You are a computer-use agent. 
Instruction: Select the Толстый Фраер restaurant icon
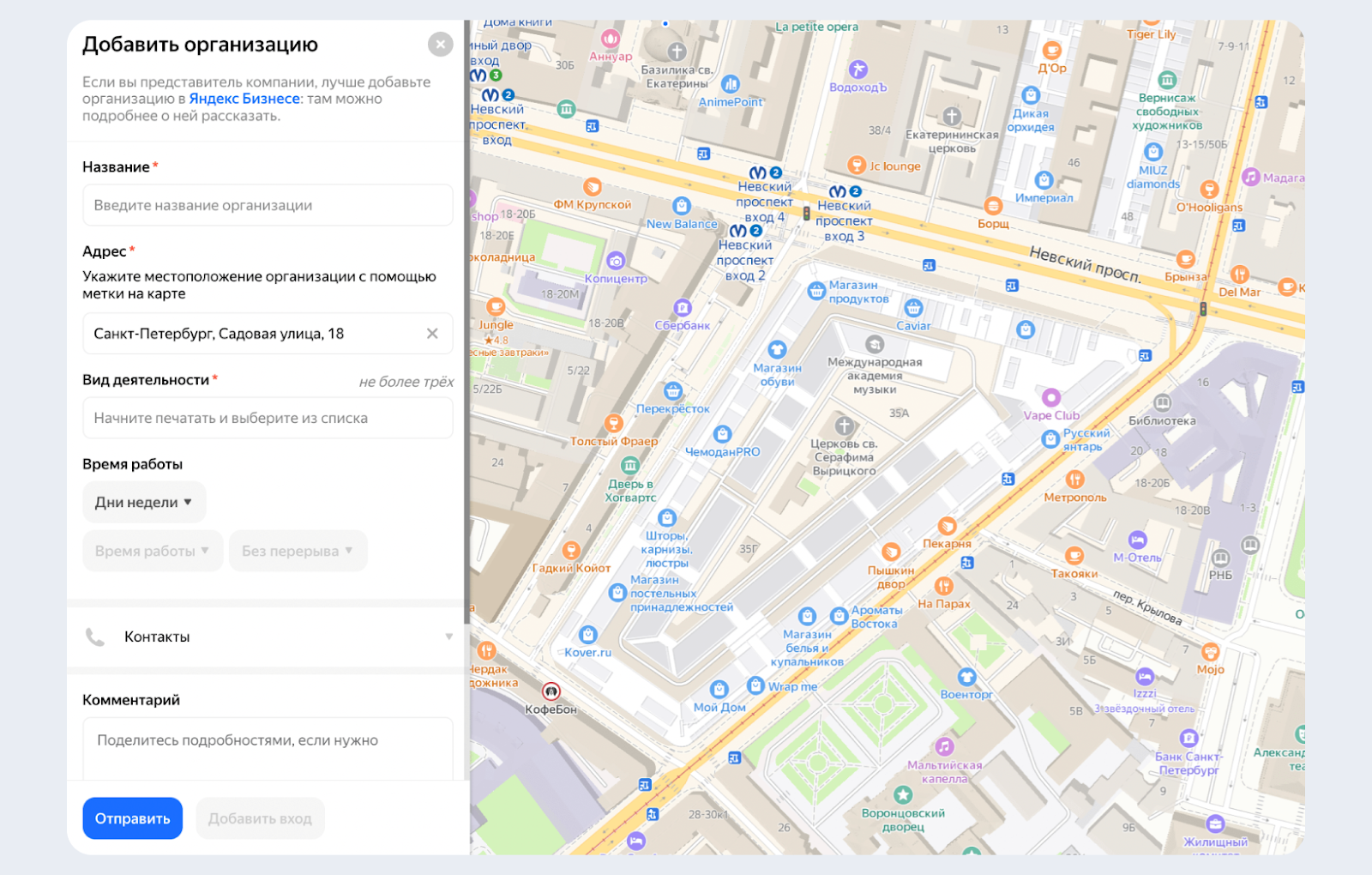coord(613,423)
